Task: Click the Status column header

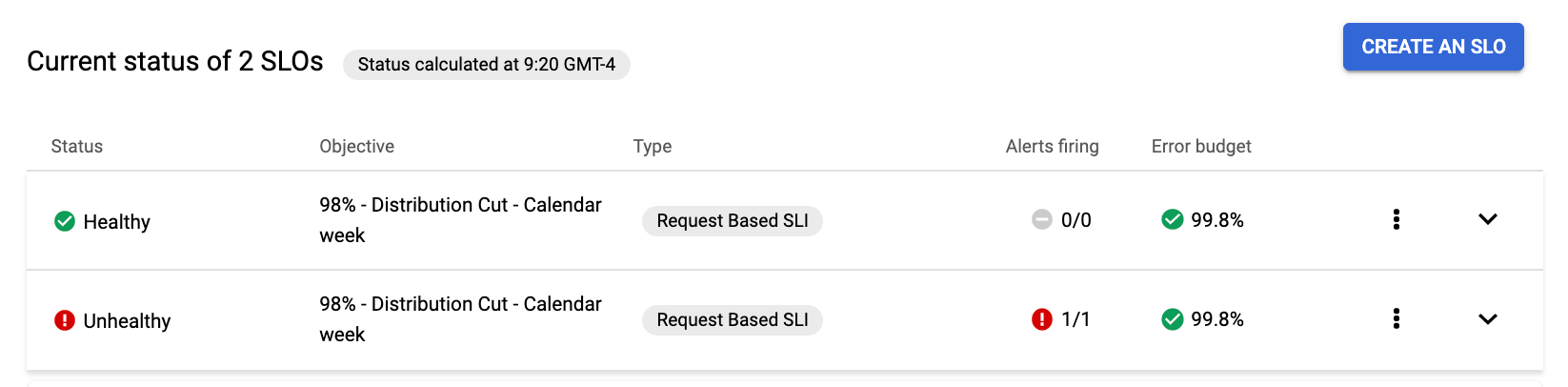Action: (x=77, y=147)
